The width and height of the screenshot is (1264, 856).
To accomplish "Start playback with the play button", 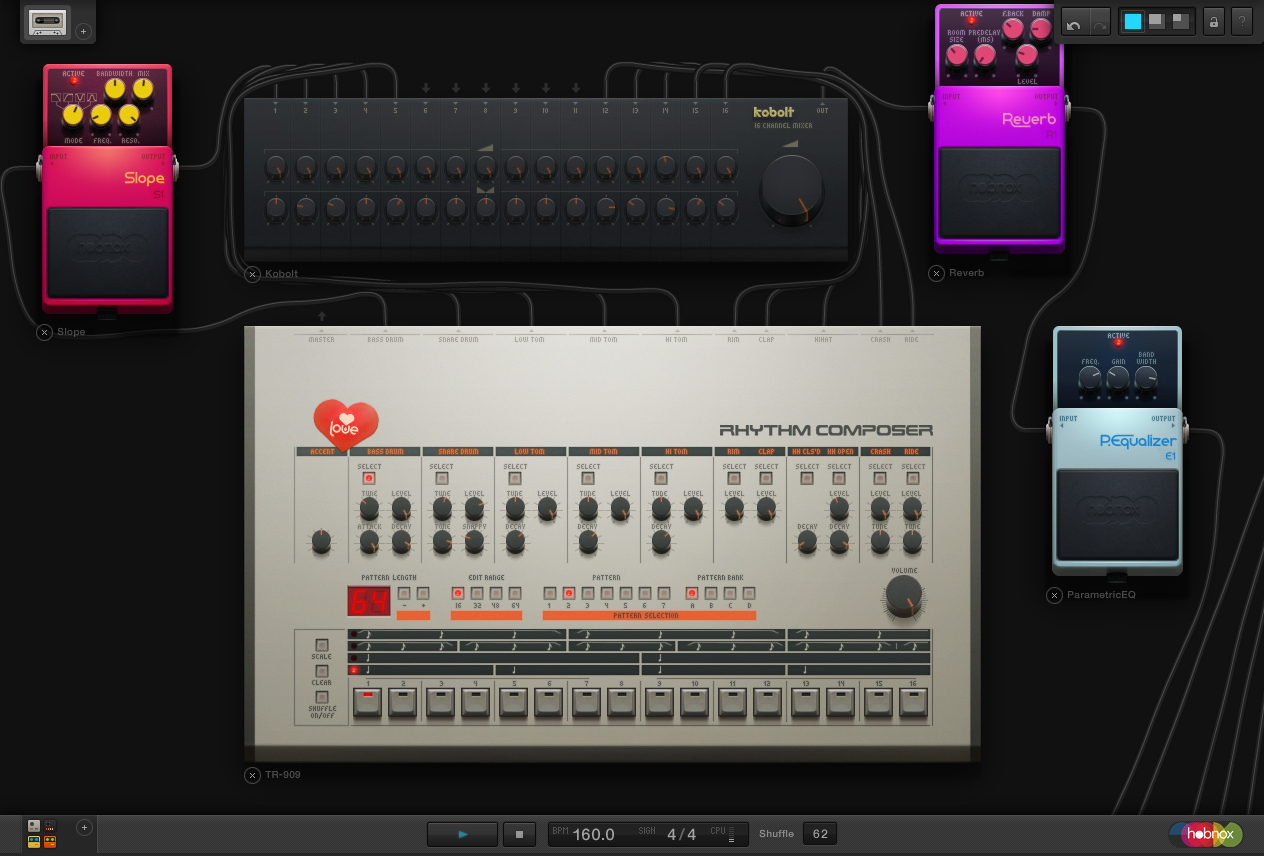I will 462,833.
